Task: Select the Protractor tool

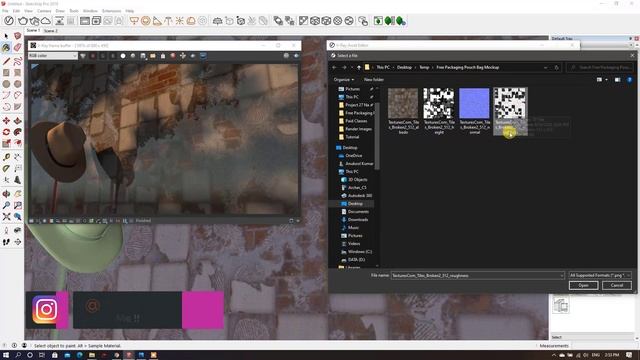Action: pyautogui.click(x=6, y=168)
